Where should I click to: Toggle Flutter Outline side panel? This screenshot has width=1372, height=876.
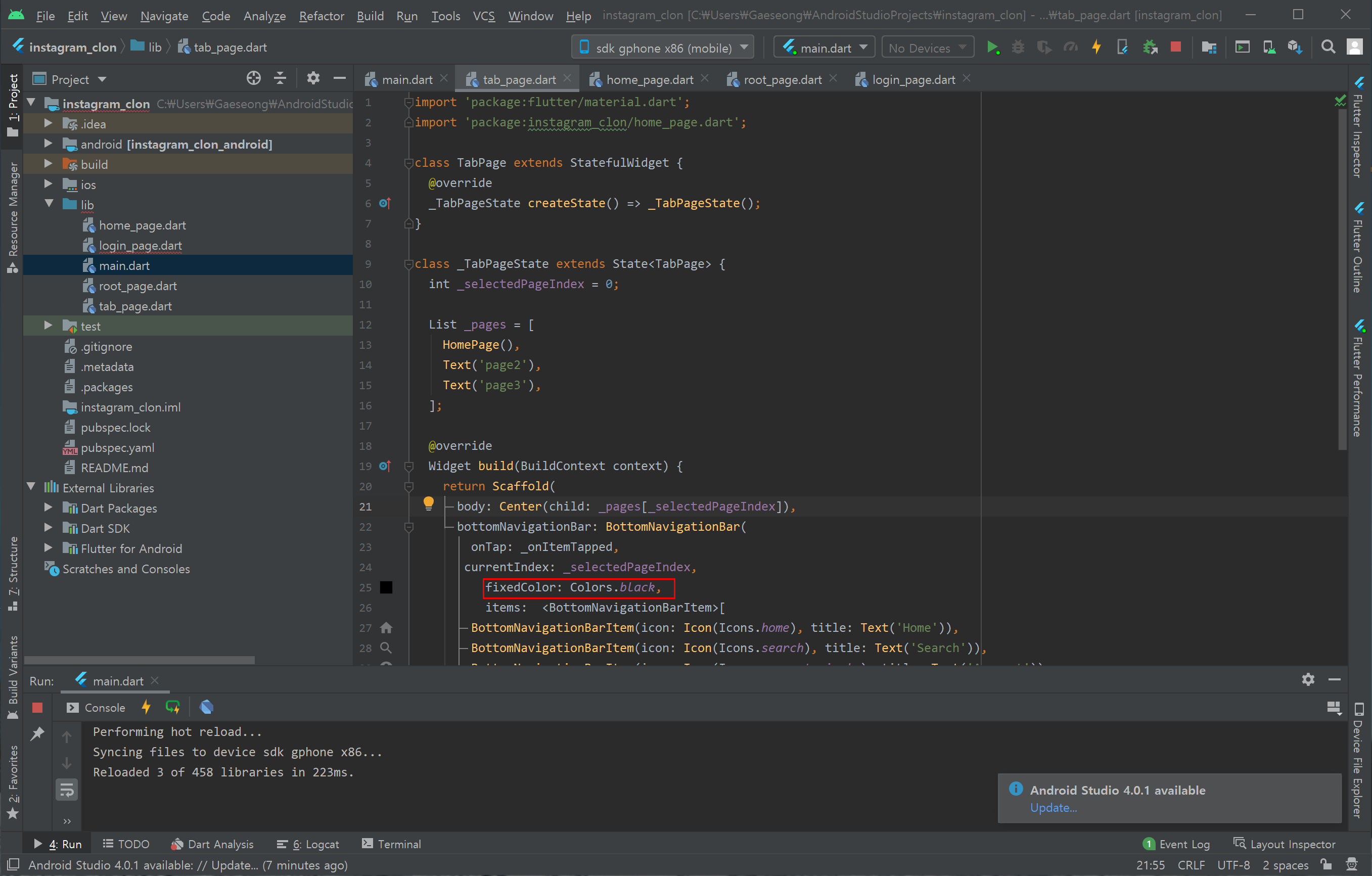pyautogui.click(x=1359, y=248)
